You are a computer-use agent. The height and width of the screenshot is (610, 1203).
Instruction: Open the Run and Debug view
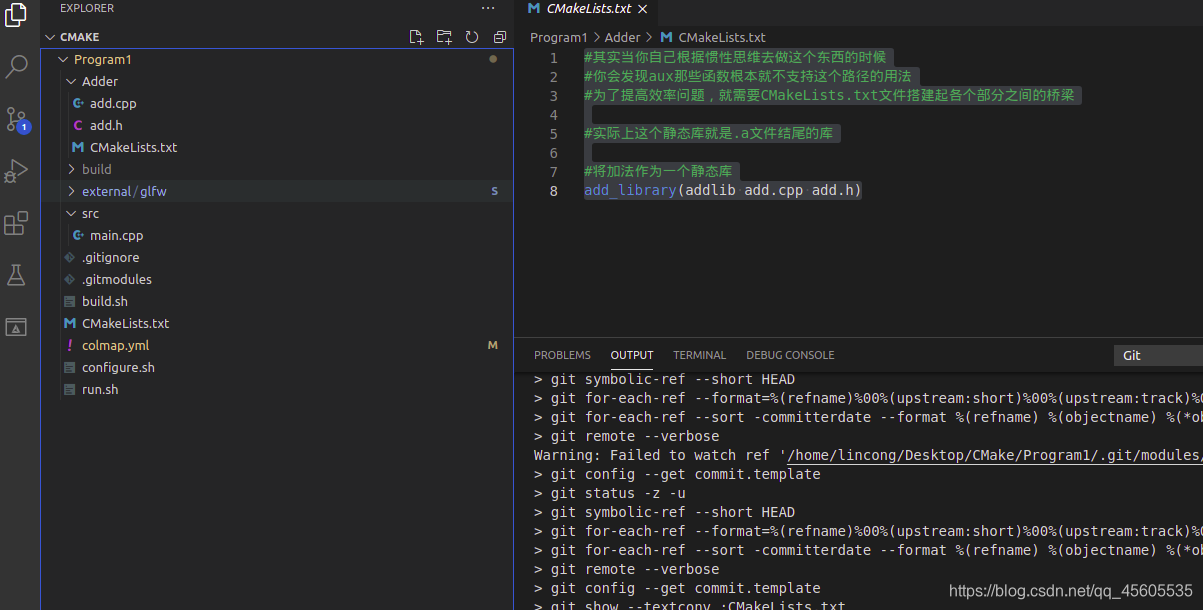tap(16, 171)
